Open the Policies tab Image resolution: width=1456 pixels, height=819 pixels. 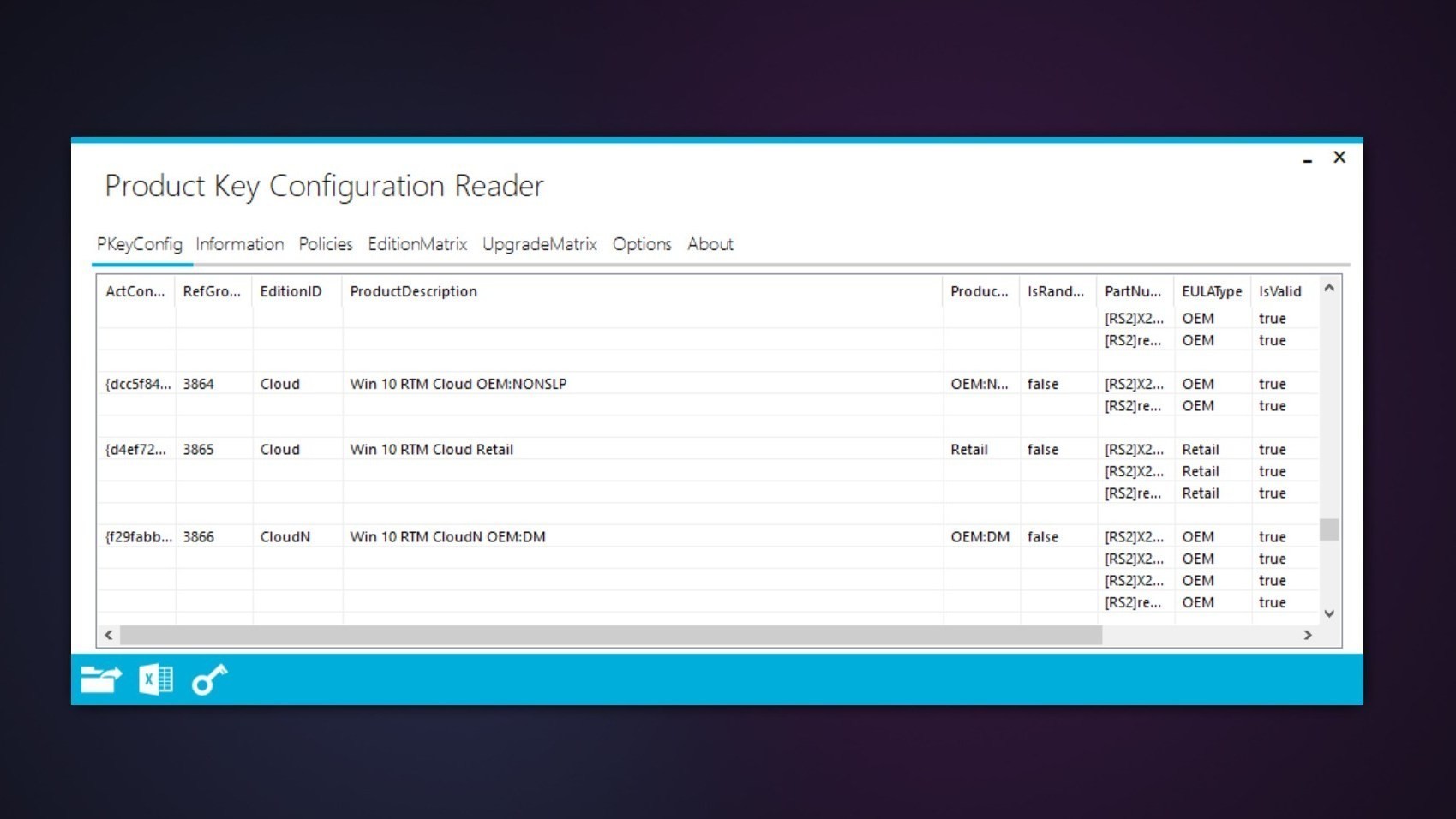click(x=325, y=244)
